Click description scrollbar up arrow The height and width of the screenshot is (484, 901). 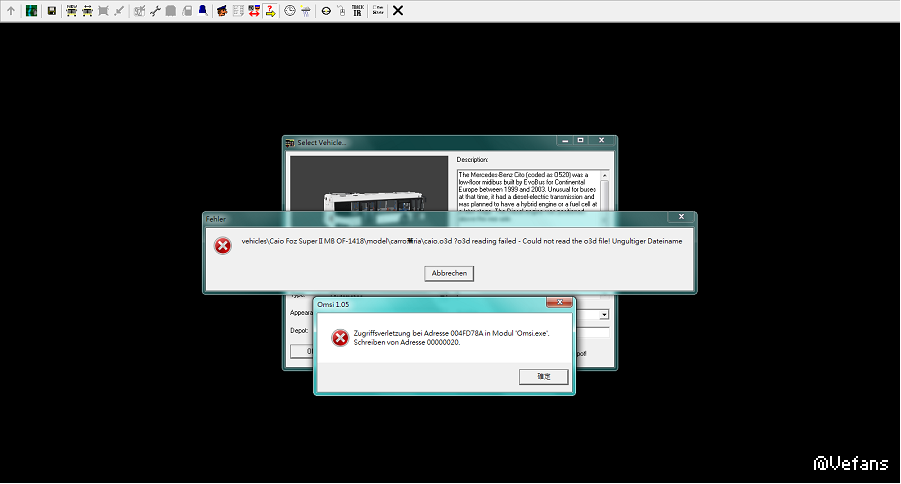[604, 175]
